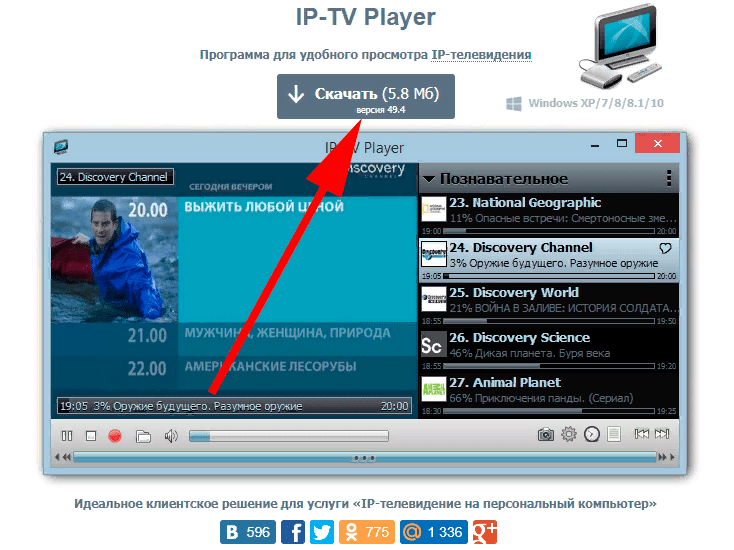Click Discovery Science Sc logo
The width and height of the screenshot is (734, 550).
[x=433, y=345]
